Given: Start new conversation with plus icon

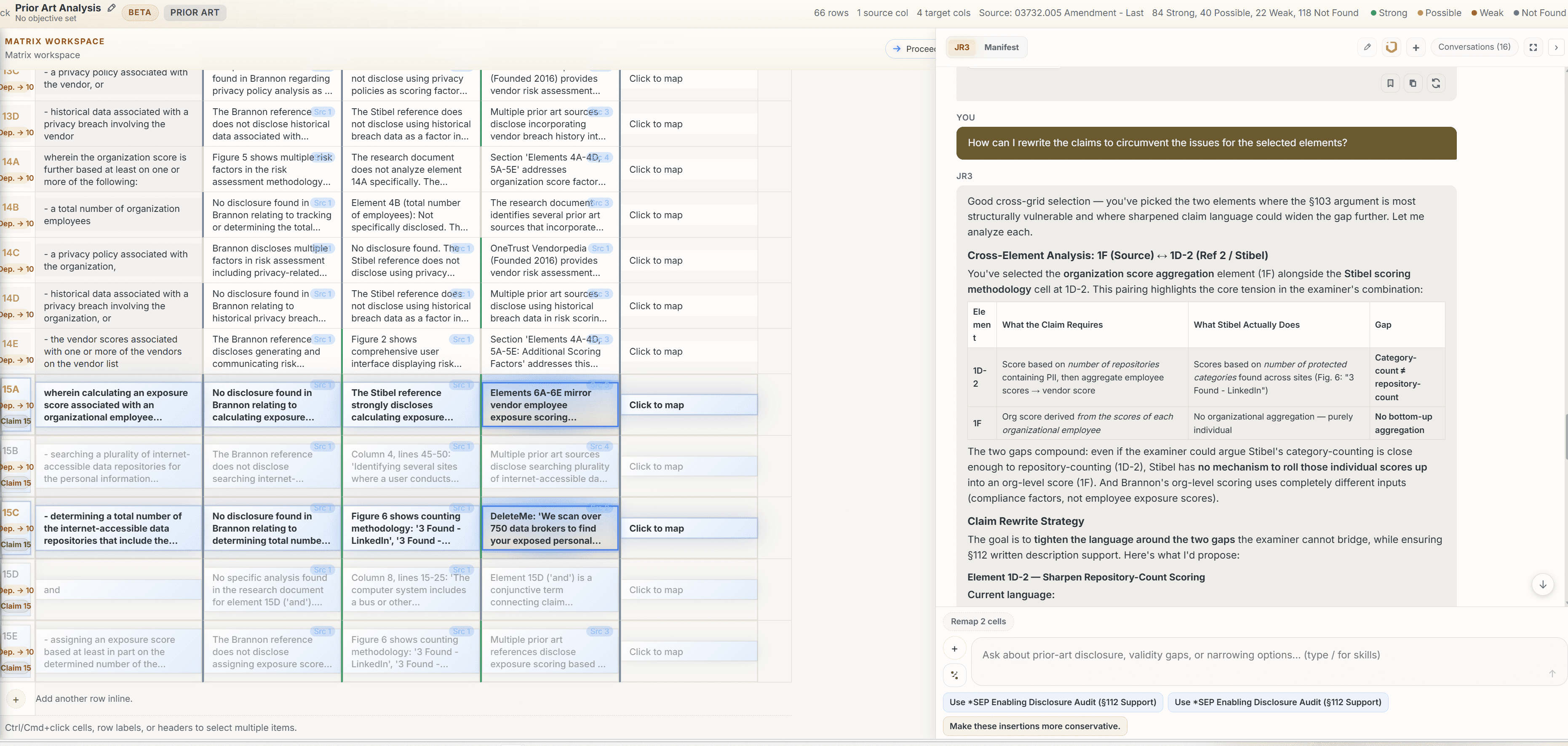Looking at the screenshot, I should pyautogui.click(x=1416, y=48).
